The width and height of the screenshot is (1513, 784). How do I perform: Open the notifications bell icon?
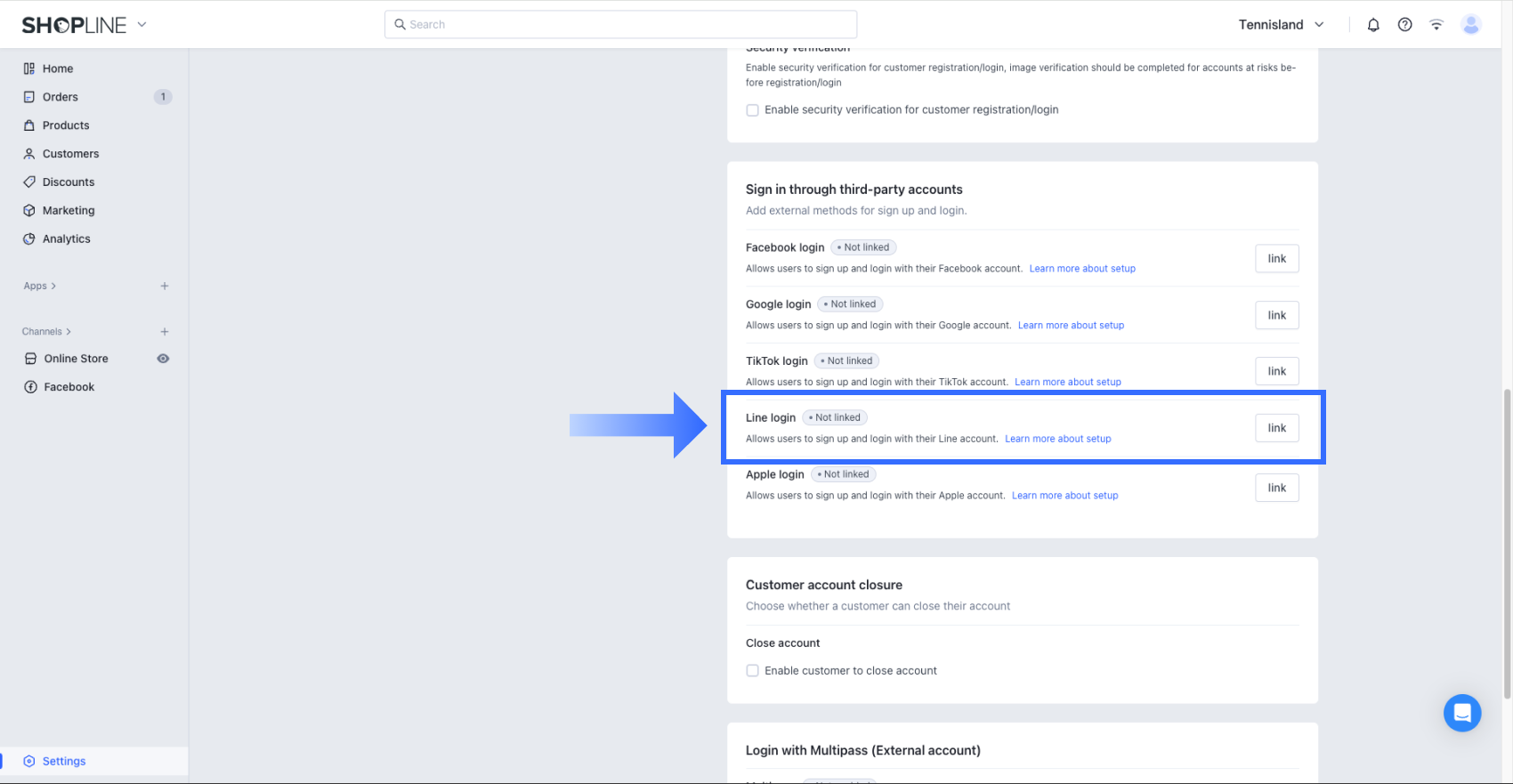coord(1373,25)
